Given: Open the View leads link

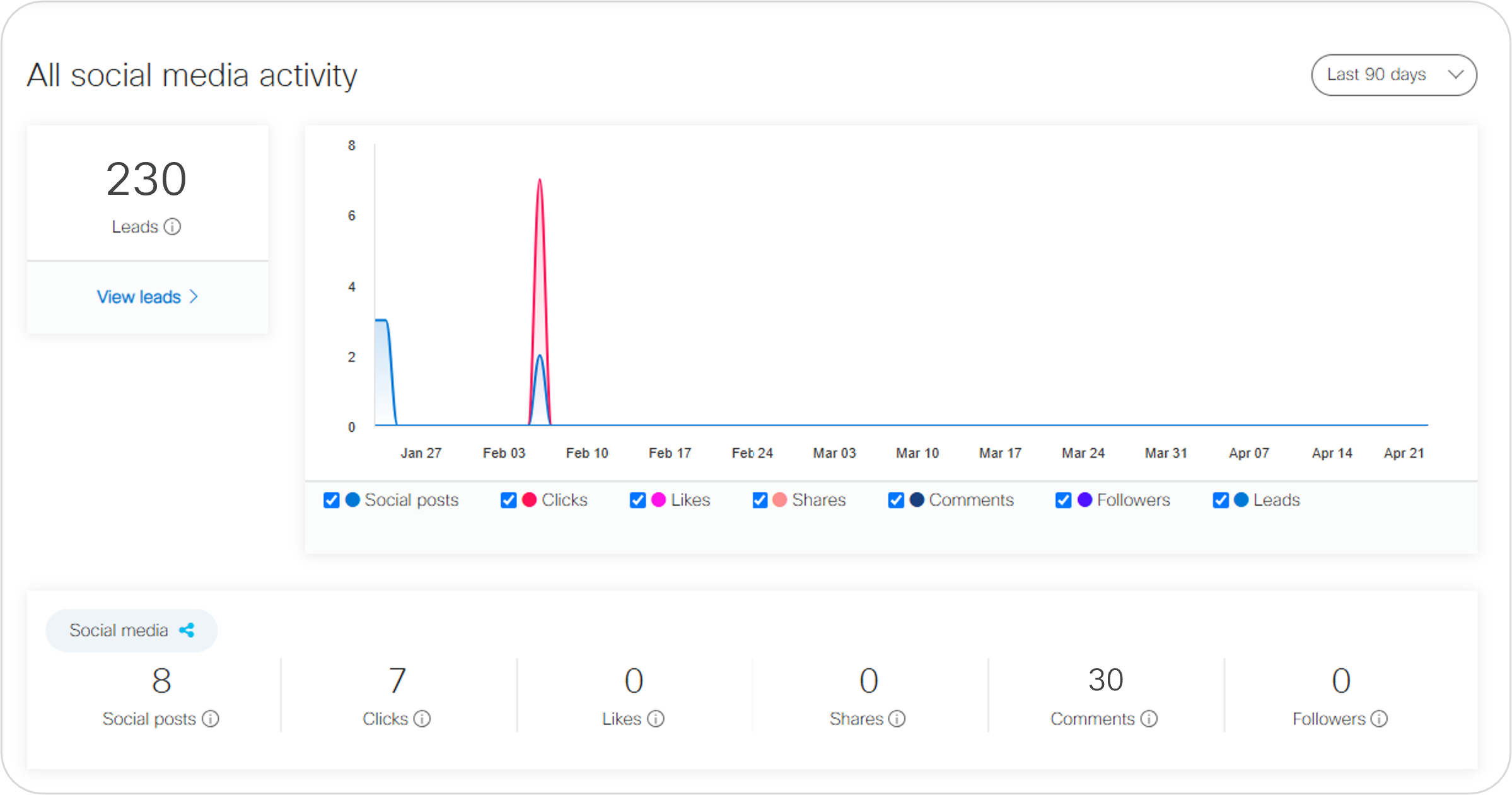Looking at the screenshot, I should point(139,297).
